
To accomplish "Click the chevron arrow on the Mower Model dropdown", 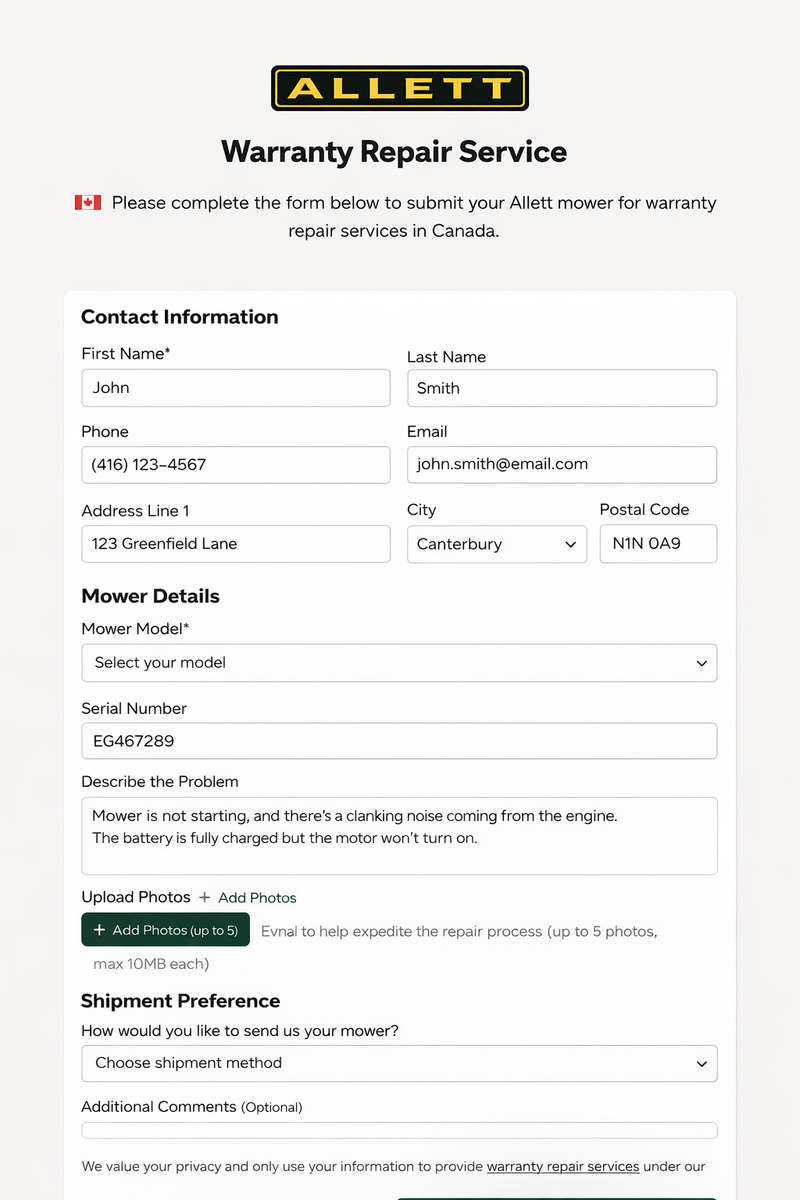I will pyautogui.click(x=702, y=663).
